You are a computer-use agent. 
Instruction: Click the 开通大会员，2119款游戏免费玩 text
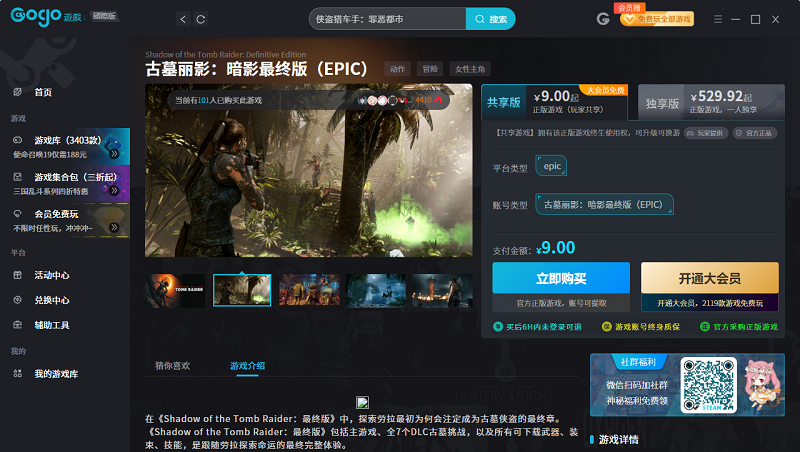(x=710, y=303)
